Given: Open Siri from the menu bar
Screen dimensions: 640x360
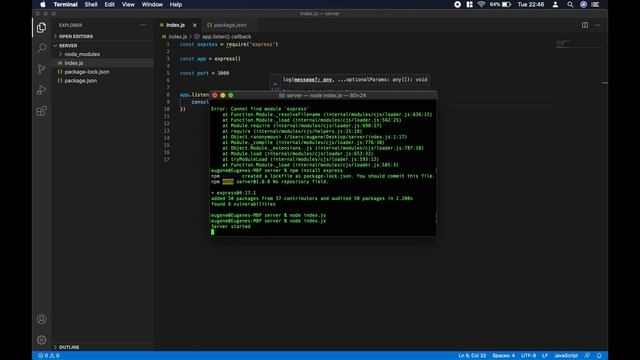Looking at the screenshot, I should [x=583, y=4].
